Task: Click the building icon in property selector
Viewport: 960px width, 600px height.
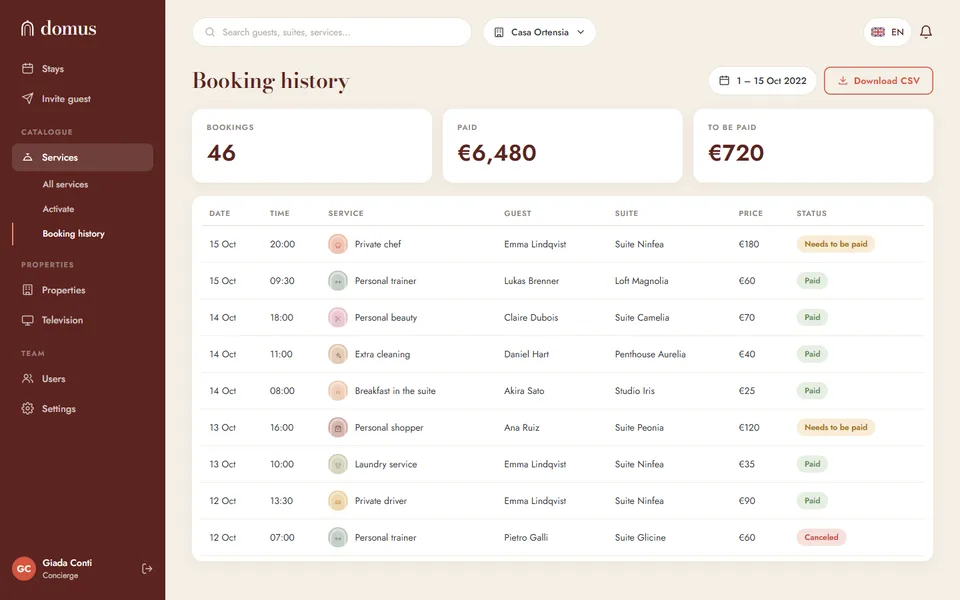Action: coord(499,32)
